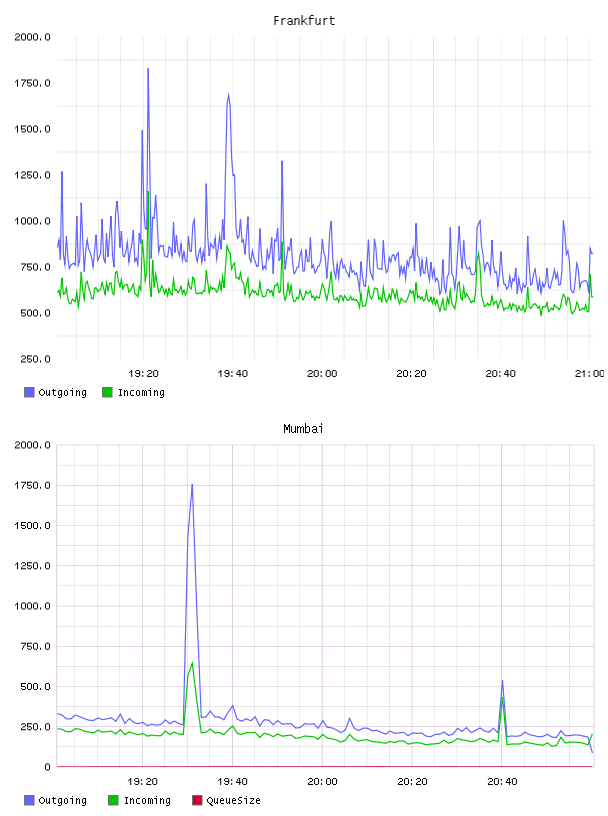608x816 pixels.
Task: Click the Frankfurt chart title
Action: [304, 21]
